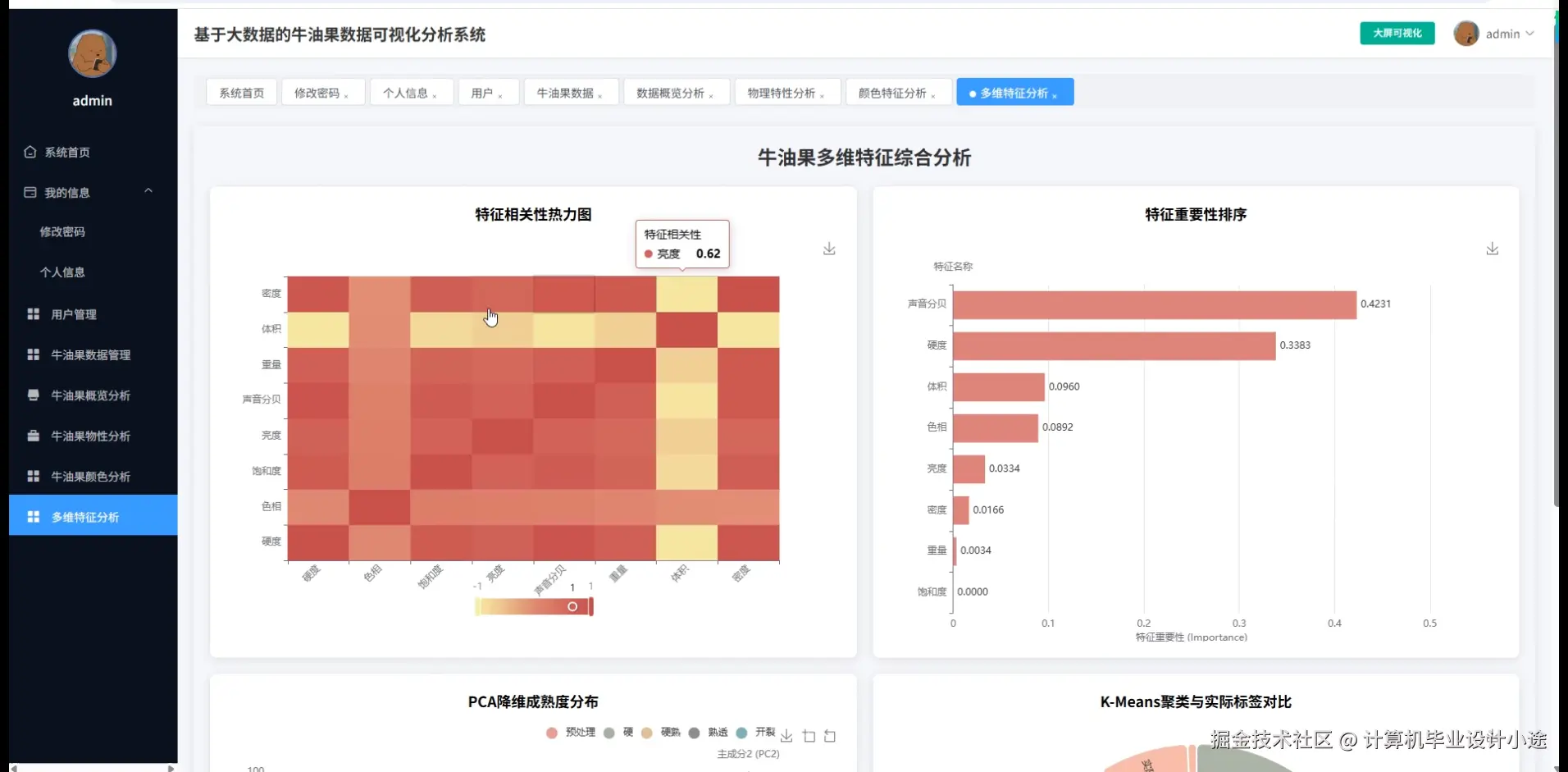Download the PCA chart image

pos(786,736)
